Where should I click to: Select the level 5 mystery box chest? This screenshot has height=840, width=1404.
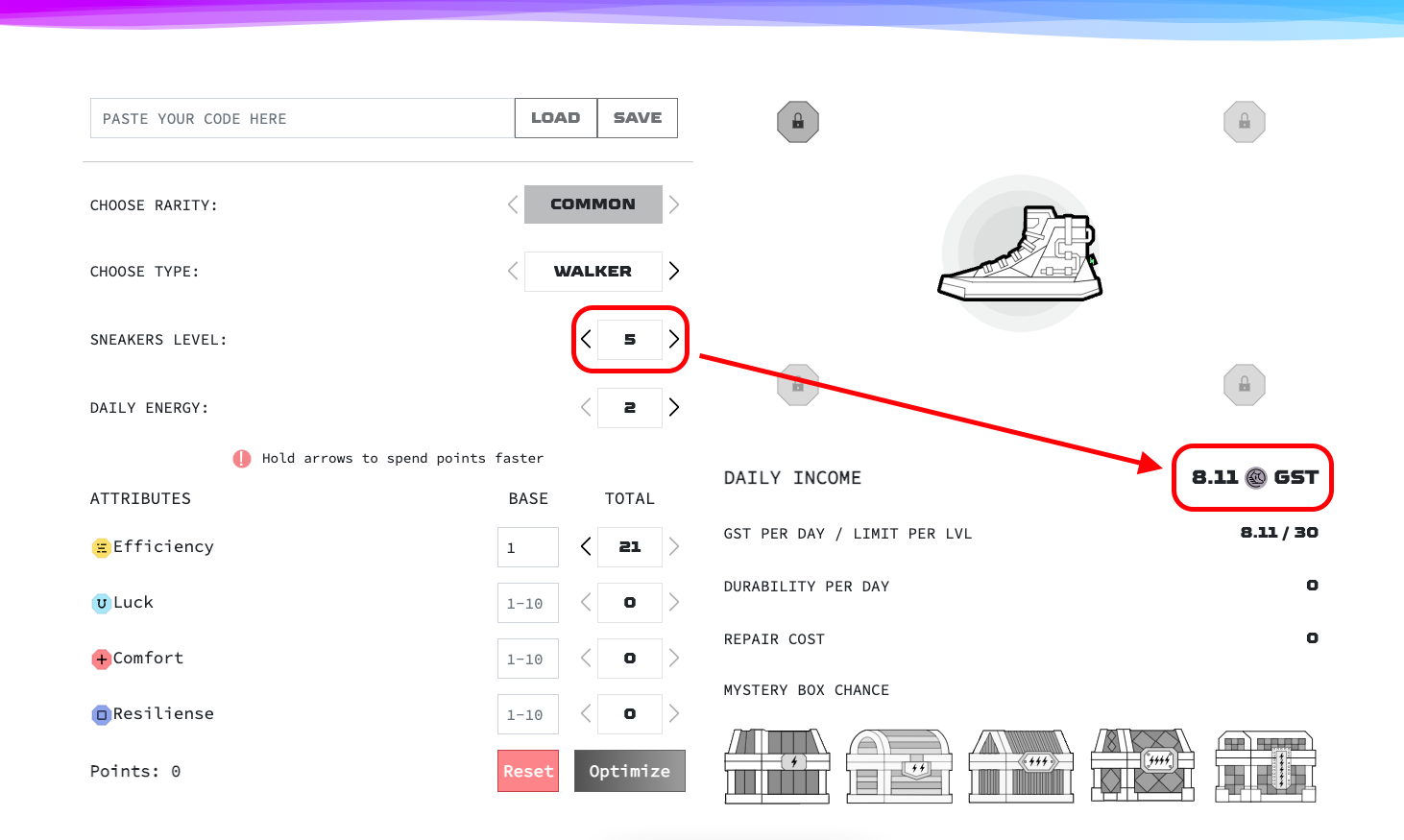click(x=1265, y=765)
